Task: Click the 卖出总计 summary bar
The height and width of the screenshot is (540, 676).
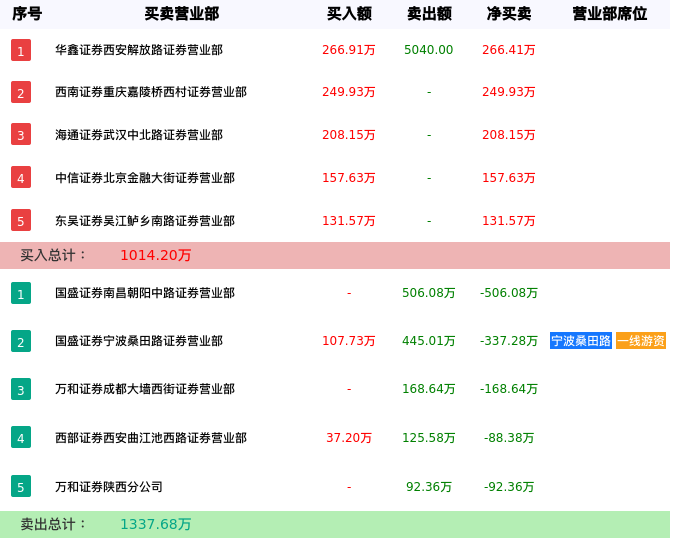Action: tap(335, 524)
